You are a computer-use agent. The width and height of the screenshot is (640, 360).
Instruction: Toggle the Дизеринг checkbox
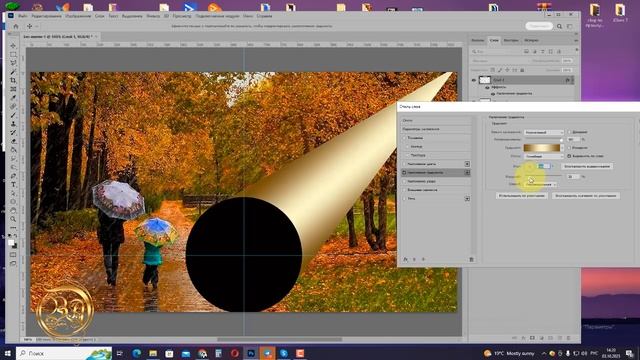point(569,132)
